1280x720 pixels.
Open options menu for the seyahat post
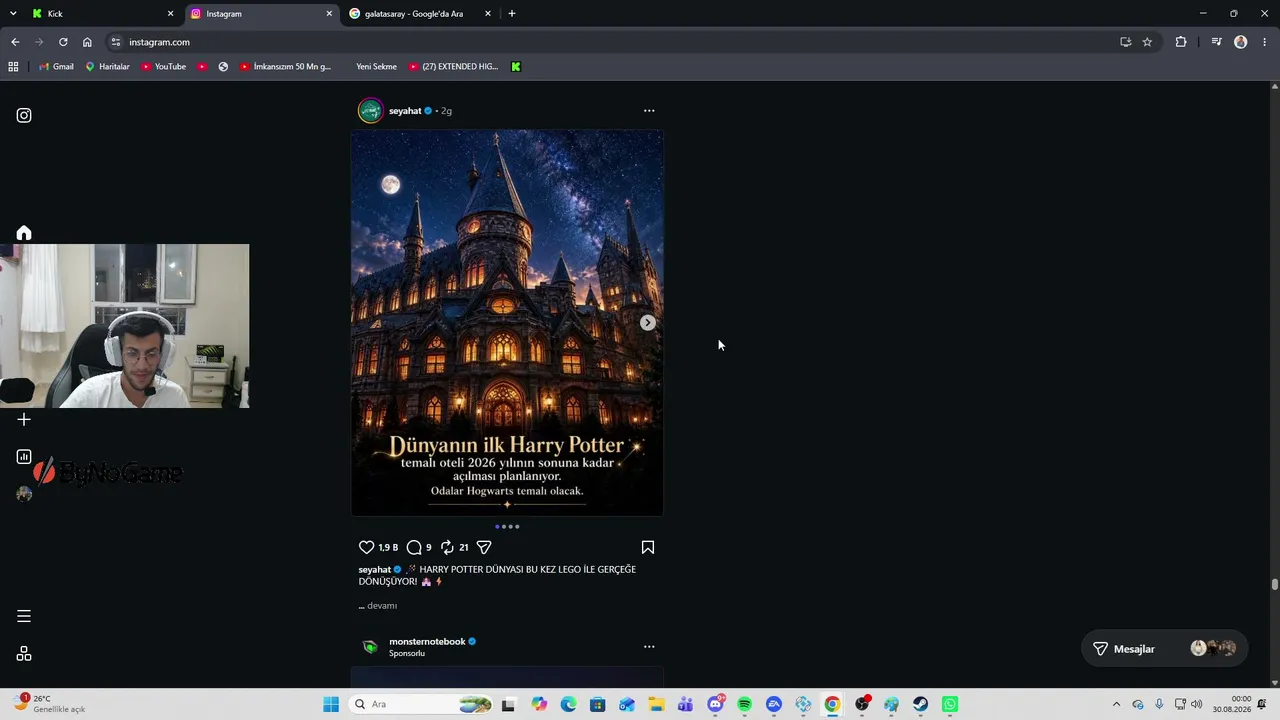(x=649, y=111)
